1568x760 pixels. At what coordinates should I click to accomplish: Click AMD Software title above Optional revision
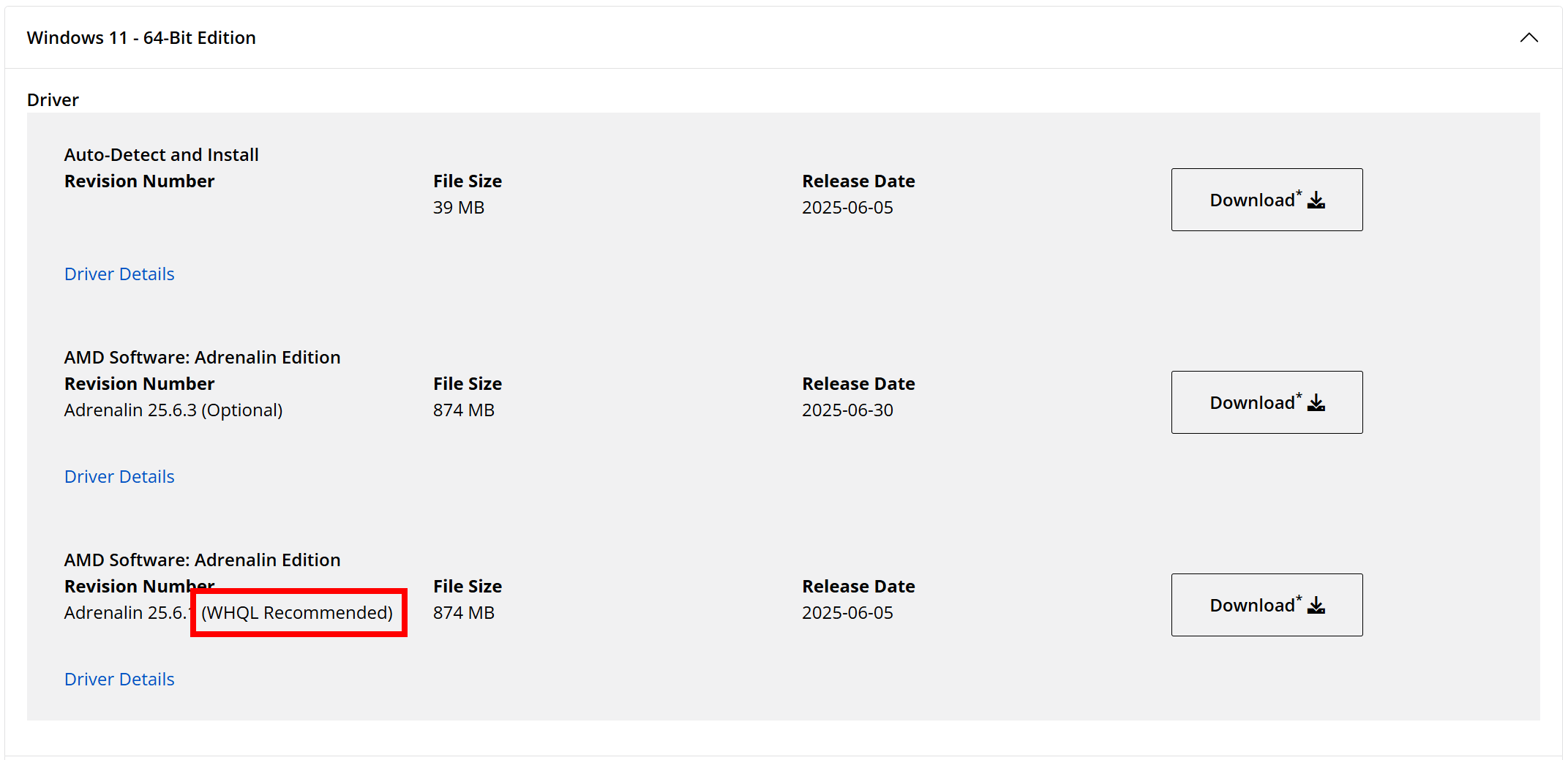[202, 357]
